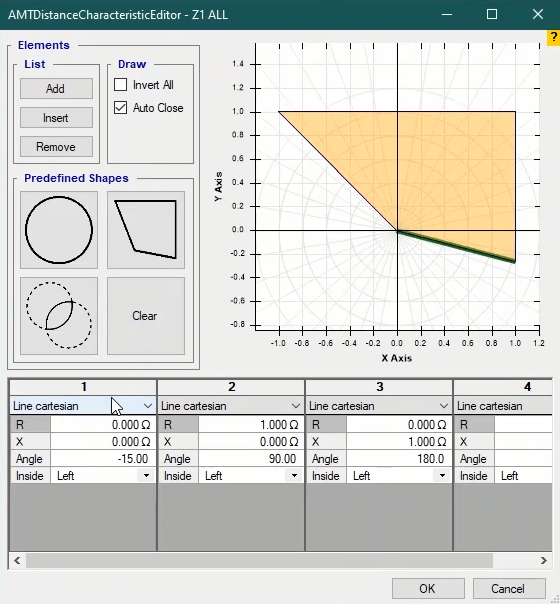This screenshot has height=604, width=560.
Task: Select column header 2 in element table
Action: [x=231, y=387]
